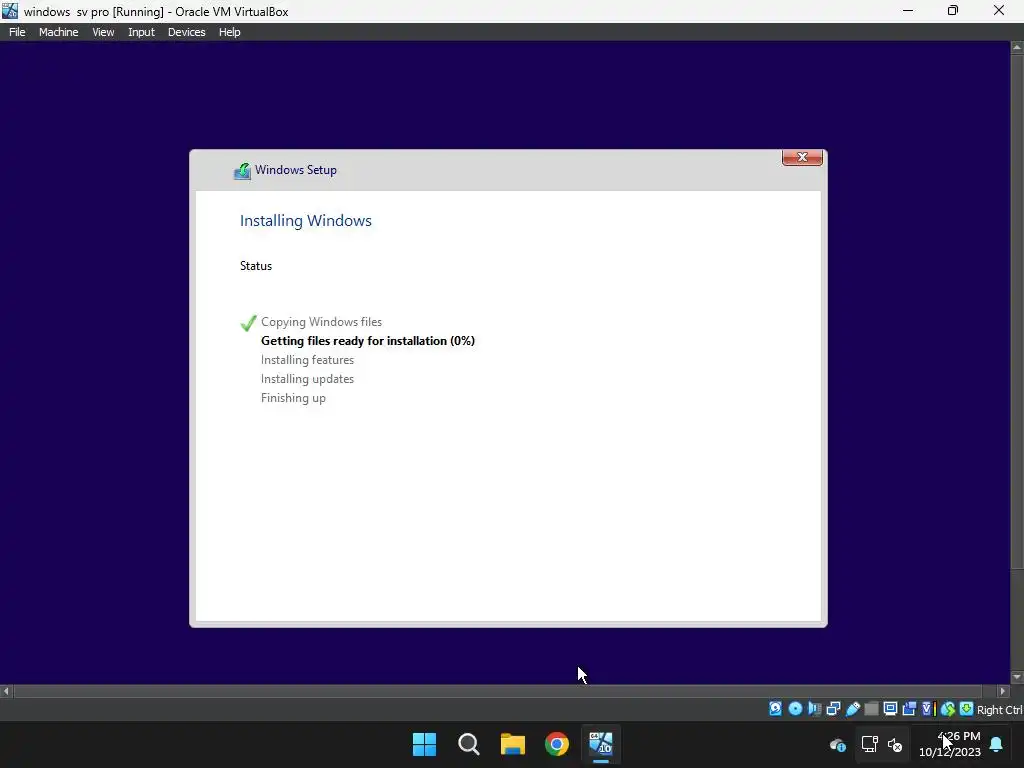Open the Help menu
Viewport: 1024px width, 768px height.
point(229,32)
